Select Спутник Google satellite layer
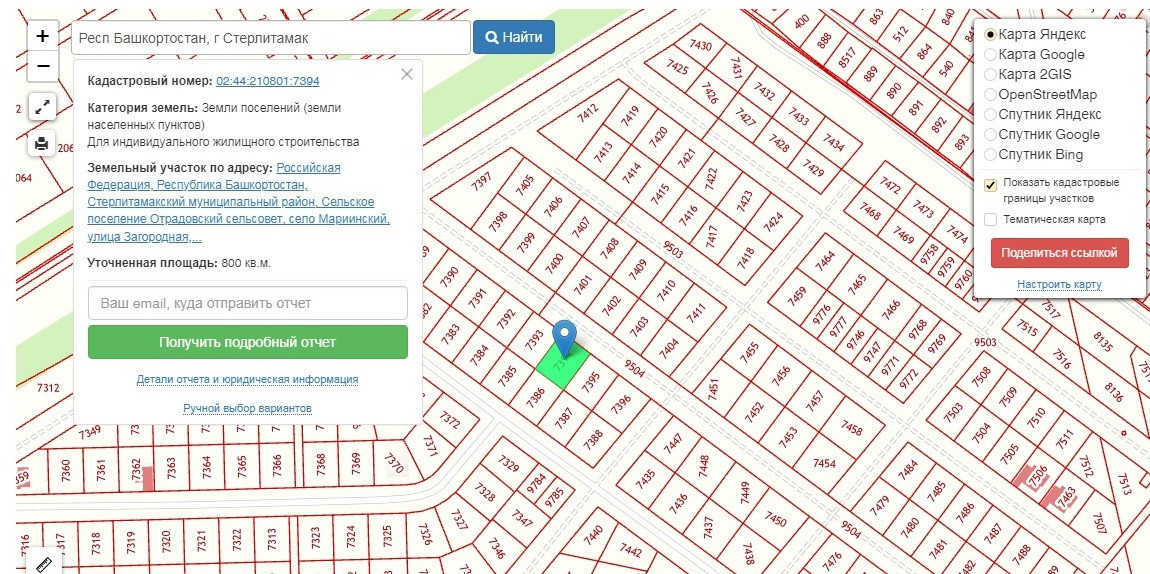Viewport: 1150px width, 574px height. (x=990, y=134)
